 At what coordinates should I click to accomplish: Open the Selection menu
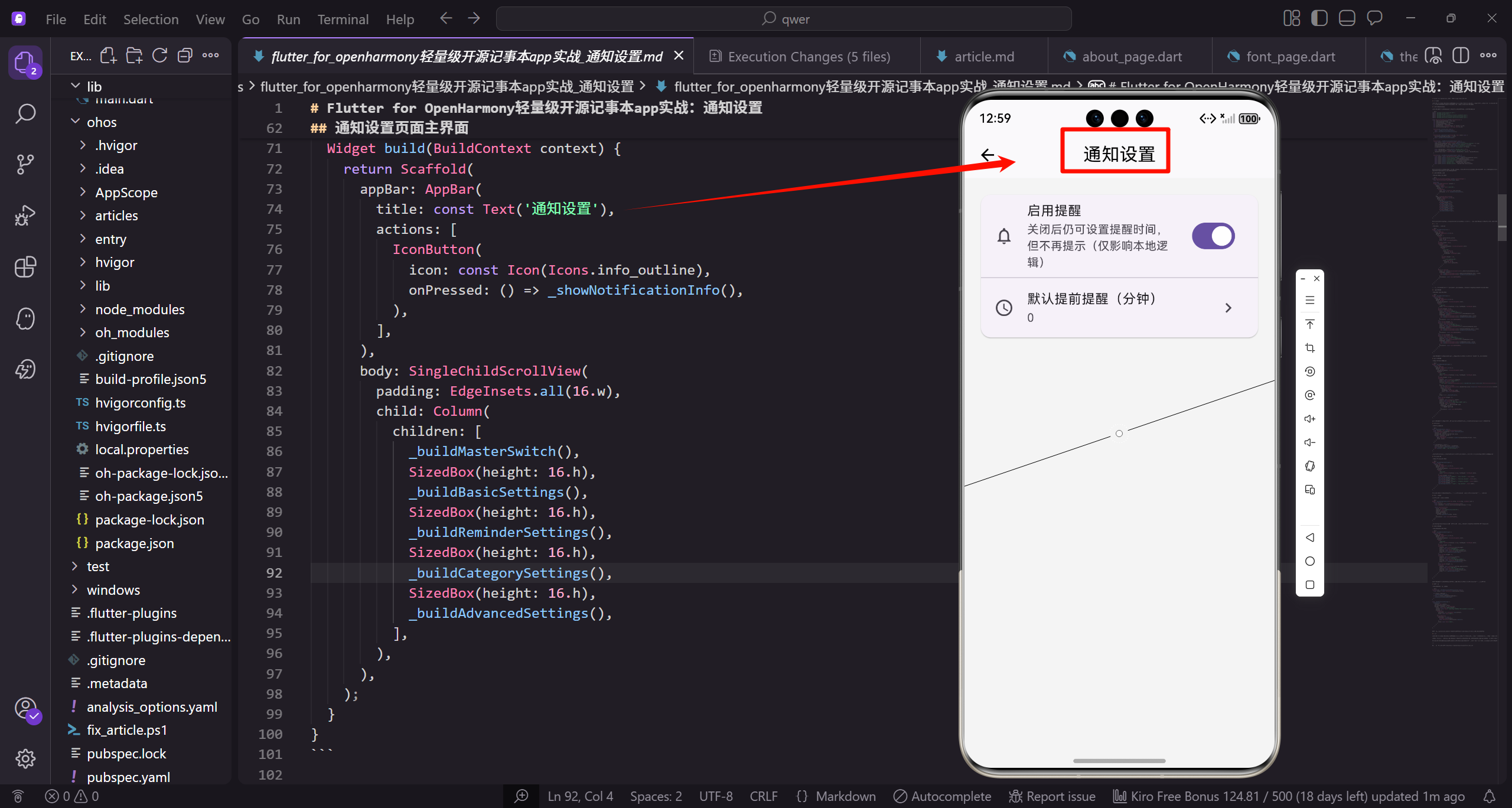click(151, 19)
